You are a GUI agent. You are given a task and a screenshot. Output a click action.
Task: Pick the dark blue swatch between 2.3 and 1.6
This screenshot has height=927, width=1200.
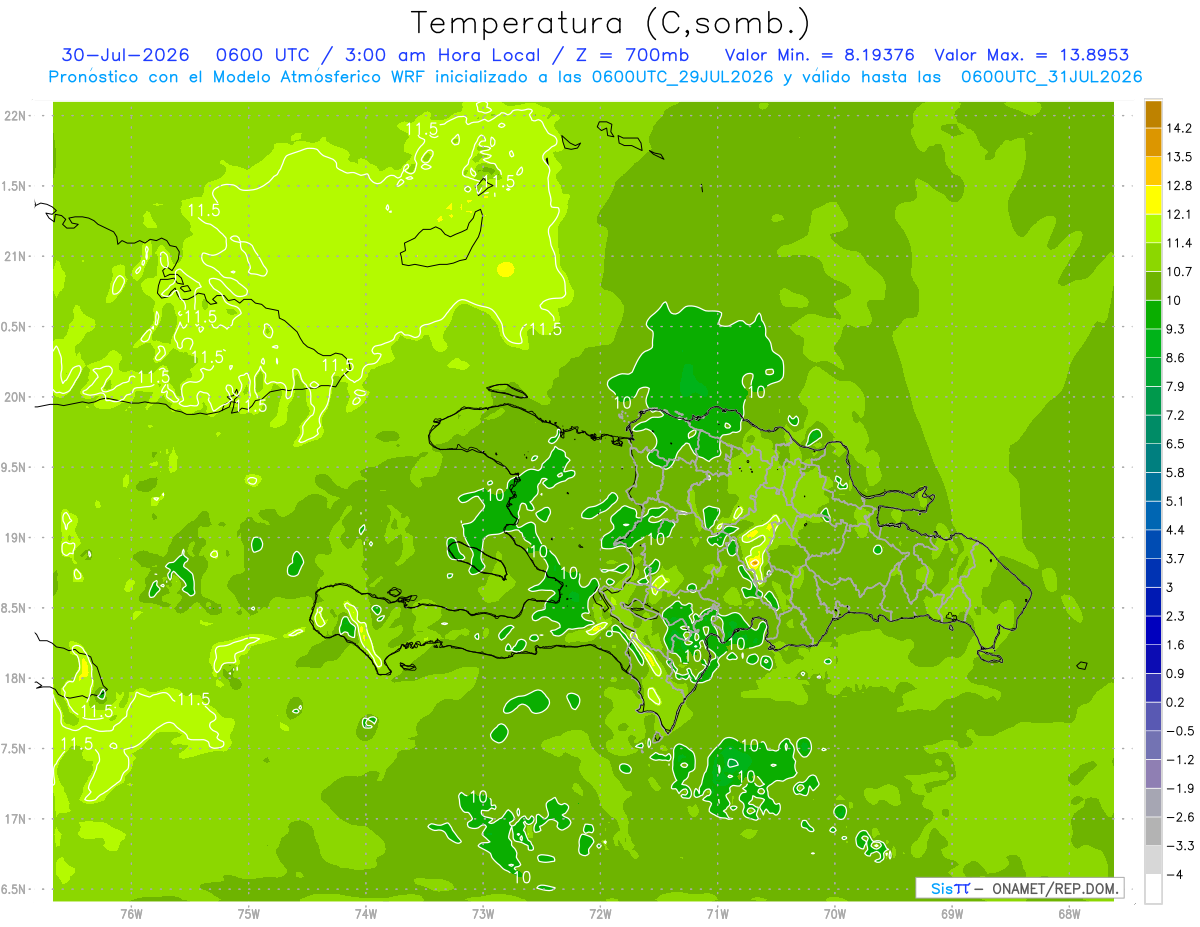1153,631
